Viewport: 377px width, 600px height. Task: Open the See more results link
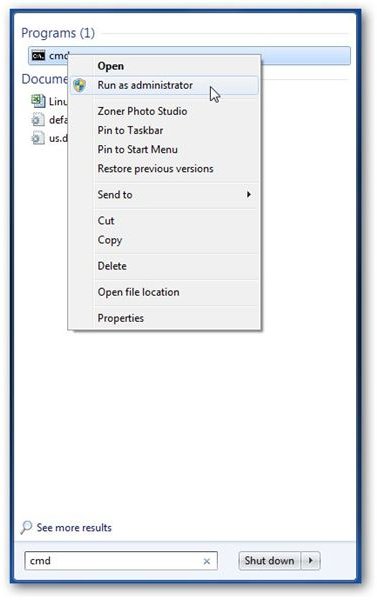(x=74, y=528)
